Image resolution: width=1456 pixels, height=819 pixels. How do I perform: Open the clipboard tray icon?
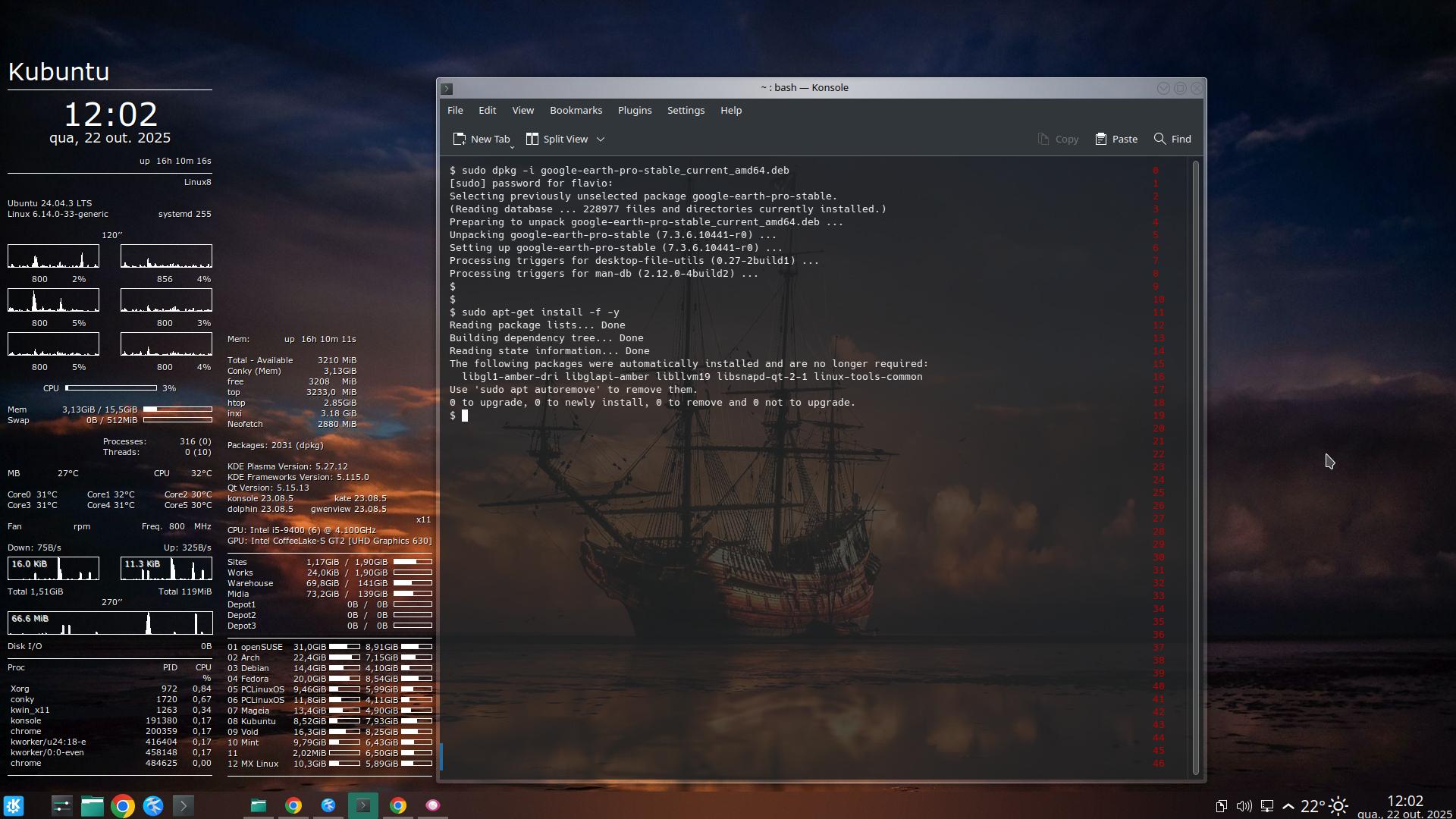pyautogui.click(x=1221, y=805)
